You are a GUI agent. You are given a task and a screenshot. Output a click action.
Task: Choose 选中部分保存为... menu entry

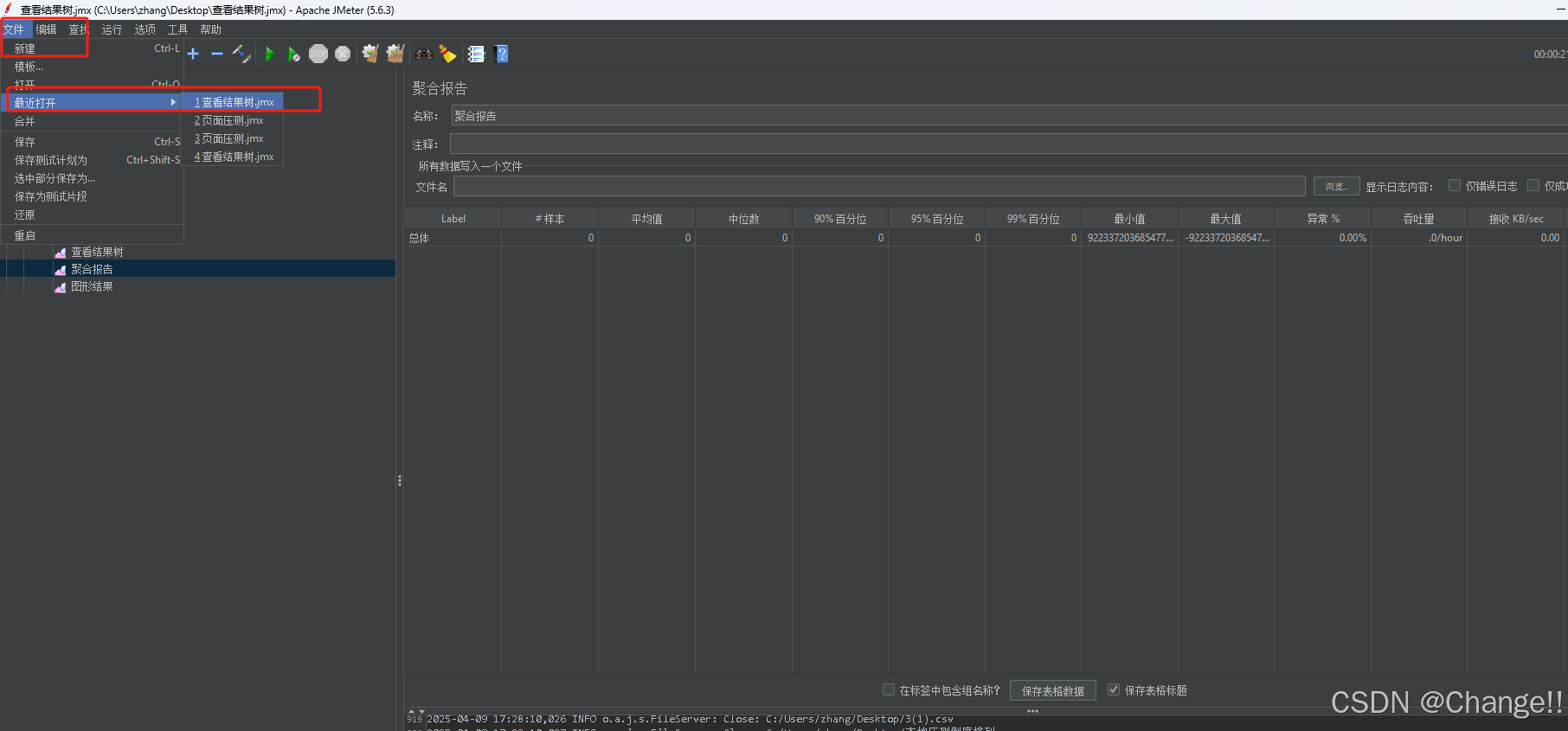[x=93, y=178]
